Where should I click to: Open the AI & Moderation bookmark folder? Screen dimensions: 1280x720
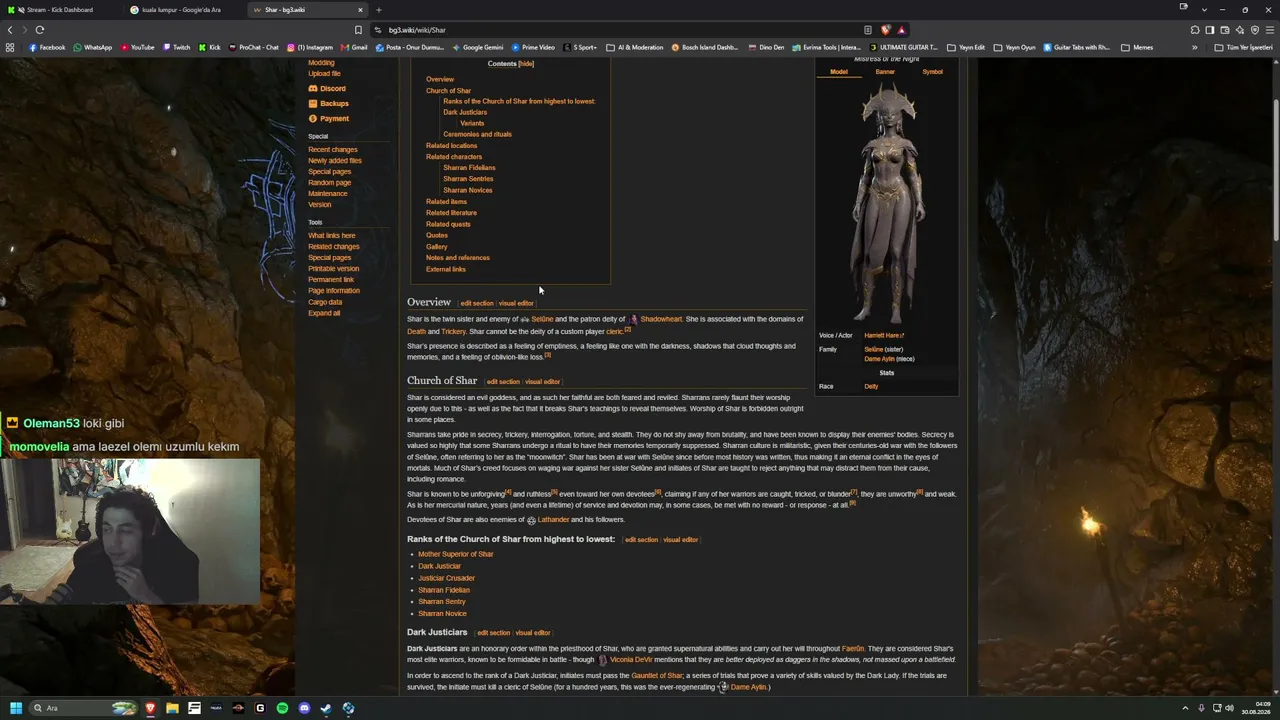634,47
